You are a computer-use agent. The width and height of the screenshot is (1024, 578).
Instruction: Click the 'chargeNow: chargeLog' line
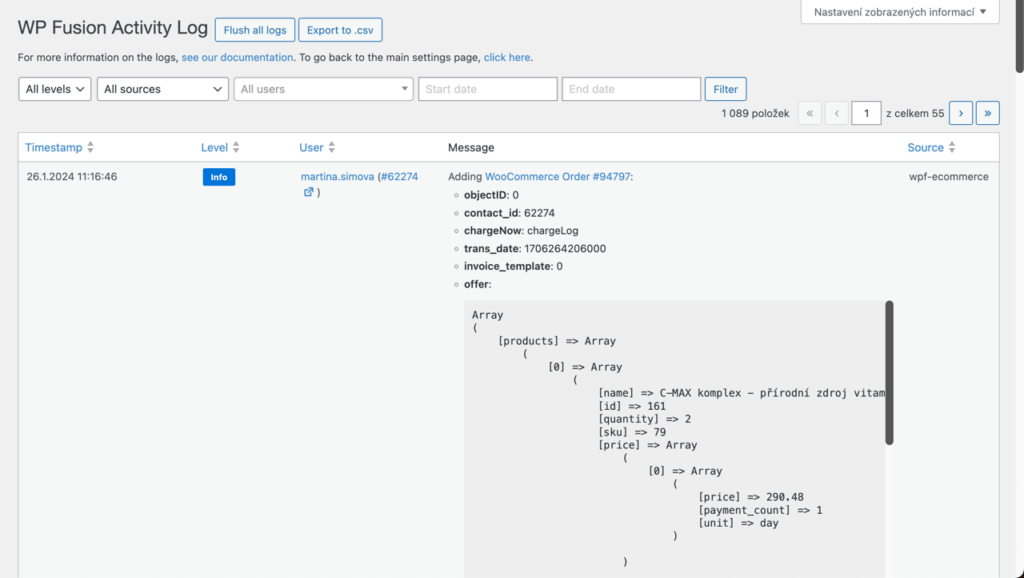[x=521, y=231]
